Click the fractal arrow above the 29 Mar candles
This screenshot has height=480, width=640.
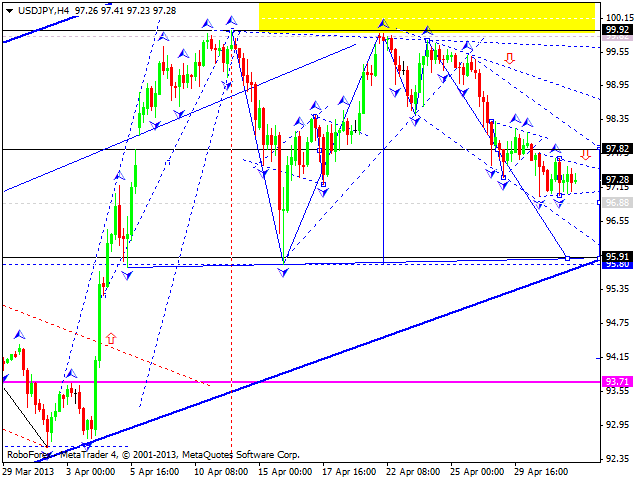click(17, 337)
